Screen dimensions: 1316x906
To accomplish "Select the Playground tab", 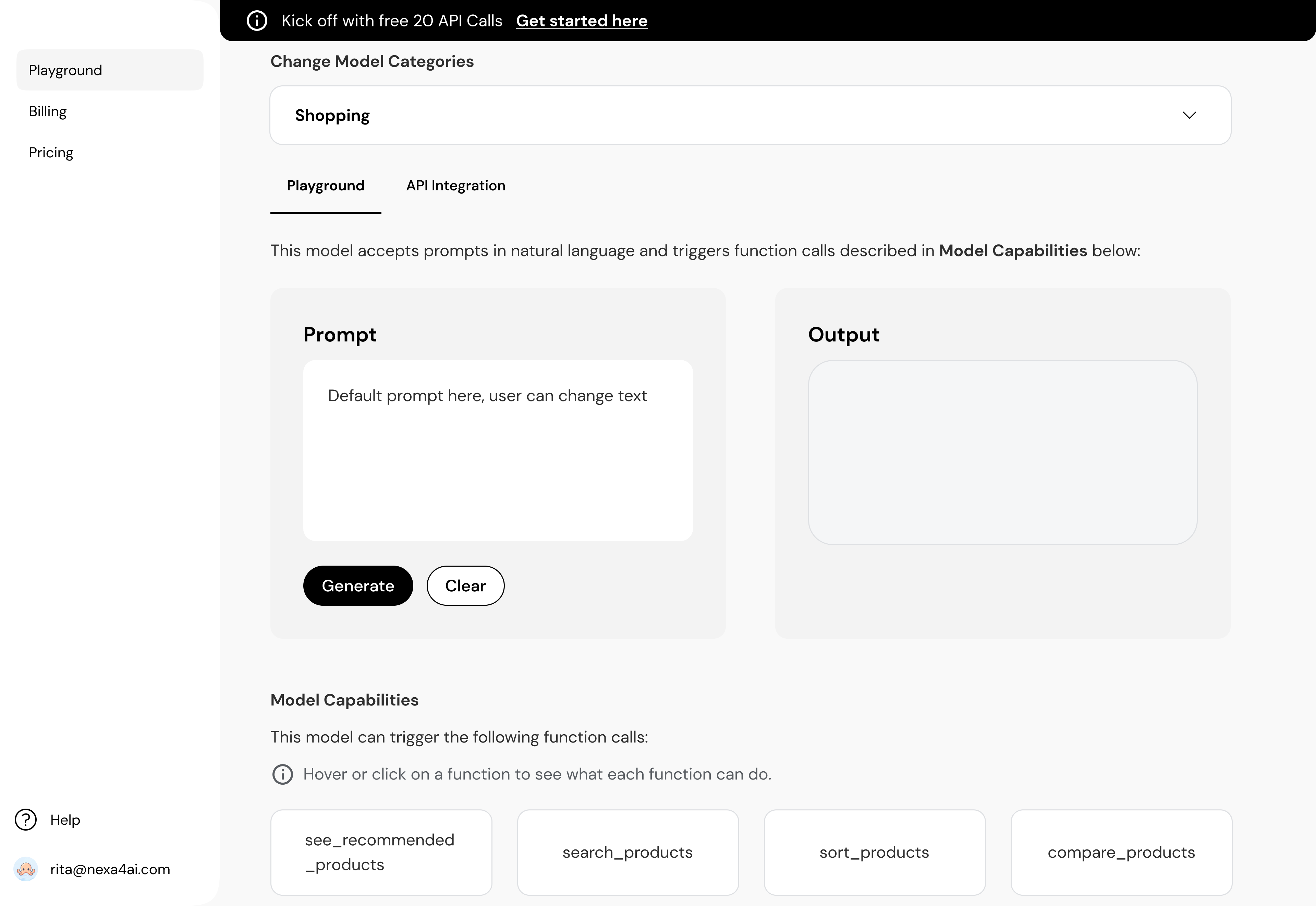I will (x=325, y=186).
